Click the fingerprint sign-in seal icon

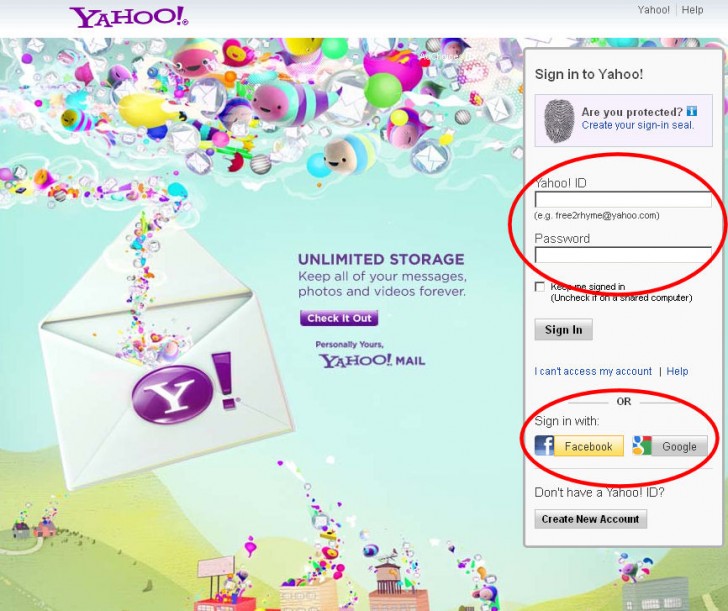point(559,120)
